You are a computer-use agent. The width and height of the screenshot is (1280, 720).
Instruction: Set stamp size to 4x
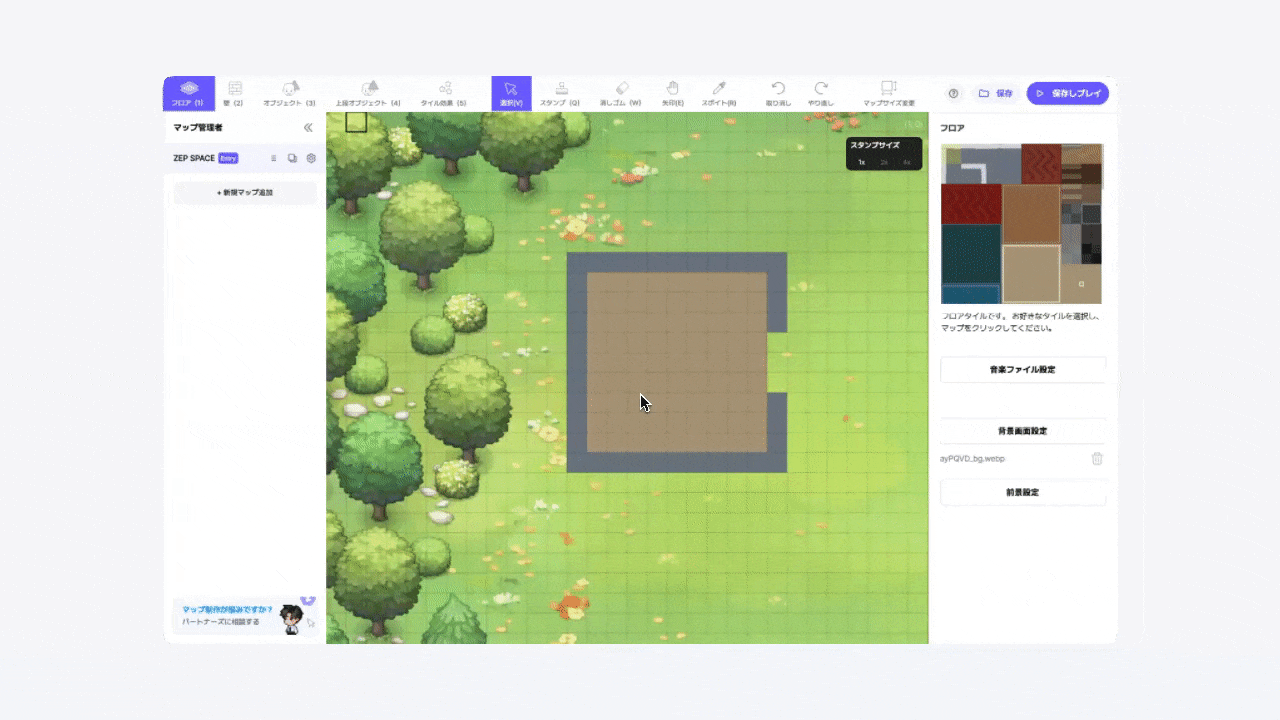(906, 162)
